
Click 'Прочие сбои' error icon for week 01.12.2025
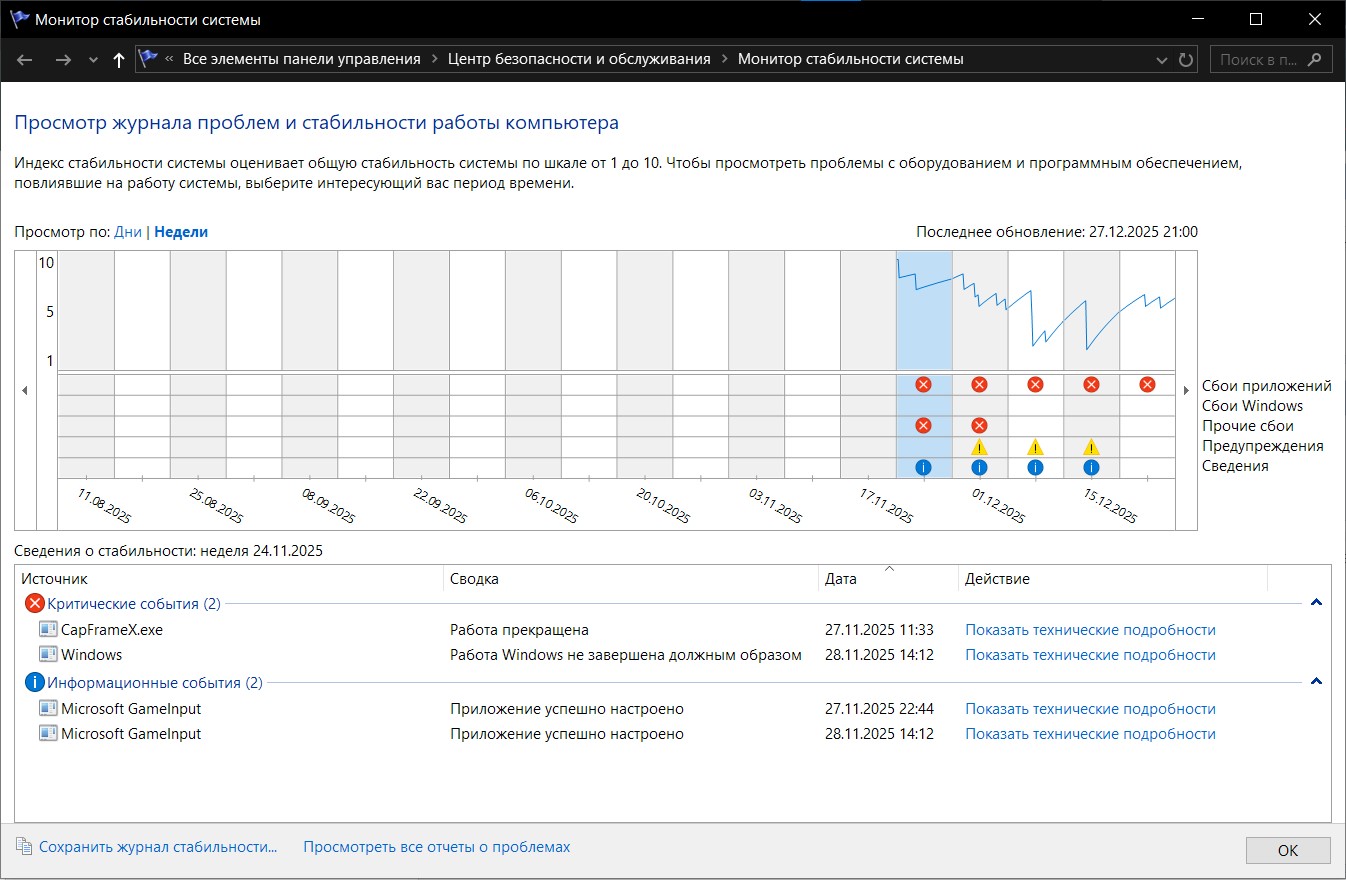979,426
